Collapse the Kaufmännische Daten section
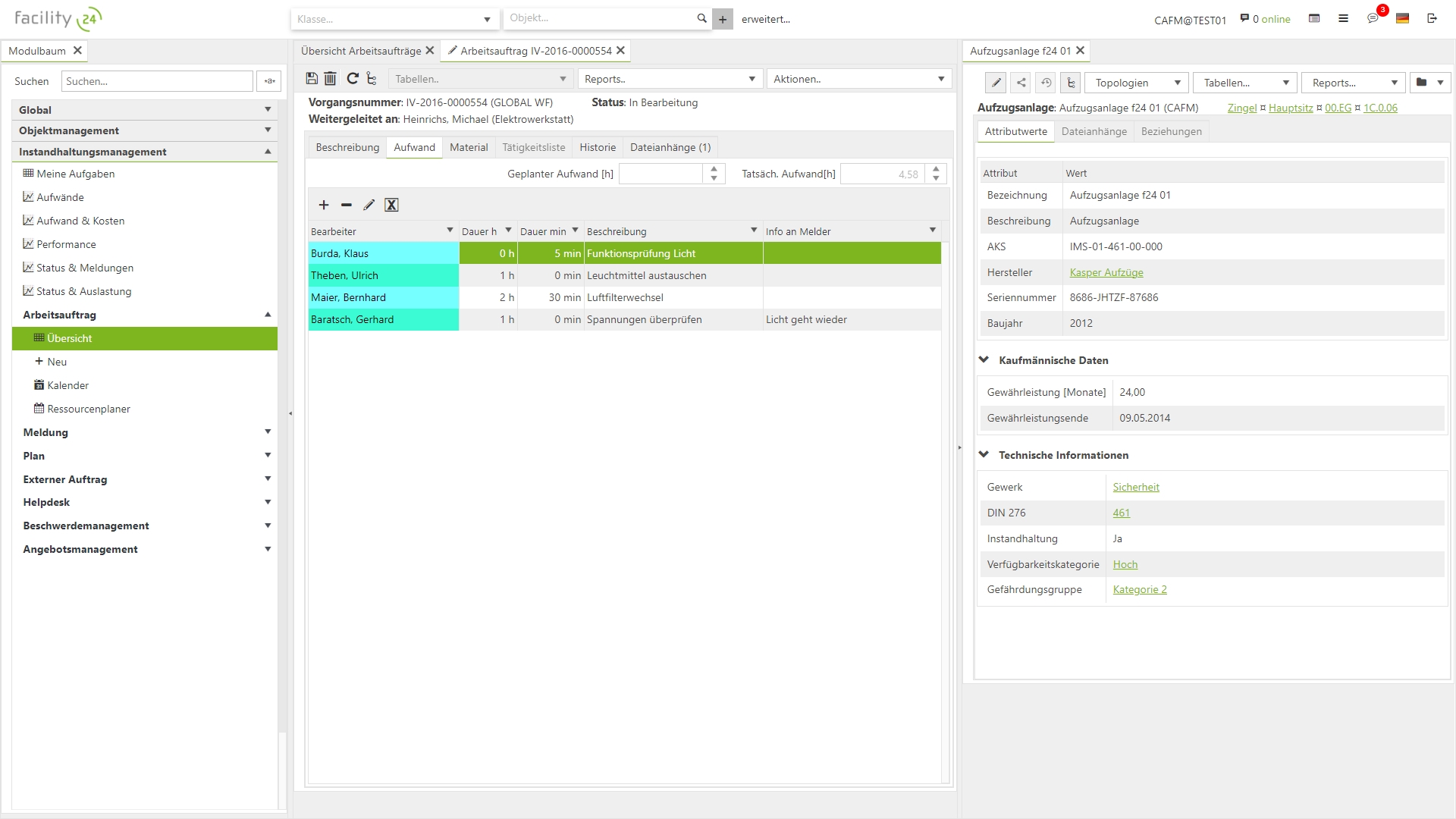The width and height of the screenshot is (1456, 819). coord(984,360)
